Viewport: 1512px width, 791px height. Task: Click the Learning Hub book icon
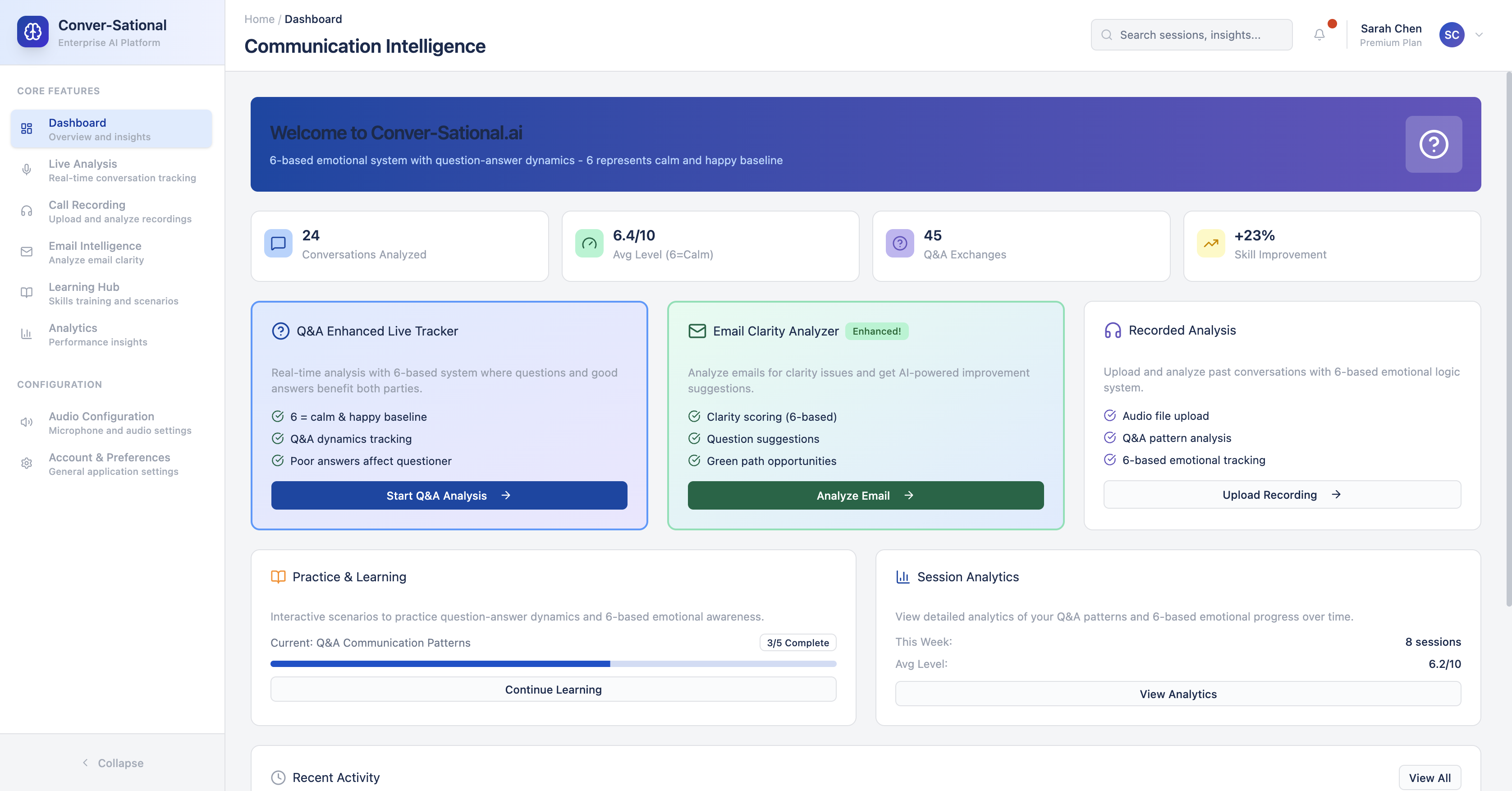(27, 292)
